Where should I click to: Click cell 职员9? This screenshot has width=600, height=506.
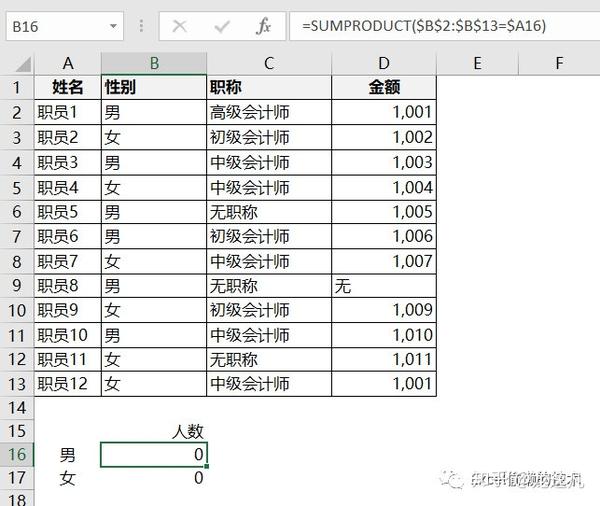click(x=68, y=310)
